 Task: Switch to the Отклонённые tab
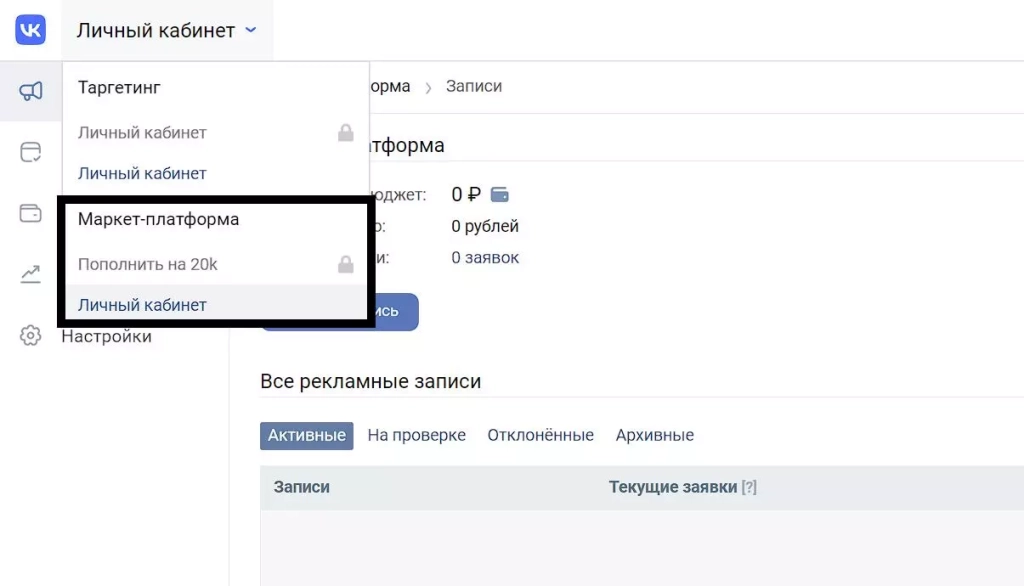click(541, 436)
